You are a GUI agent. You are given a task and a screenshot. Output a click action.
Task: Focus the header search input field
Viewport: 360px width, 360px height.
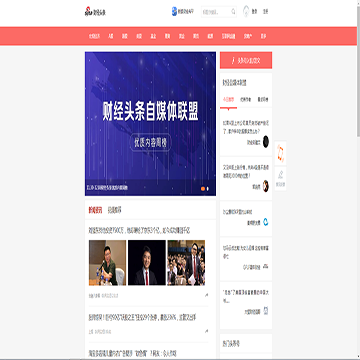click(x=215, y=12)
